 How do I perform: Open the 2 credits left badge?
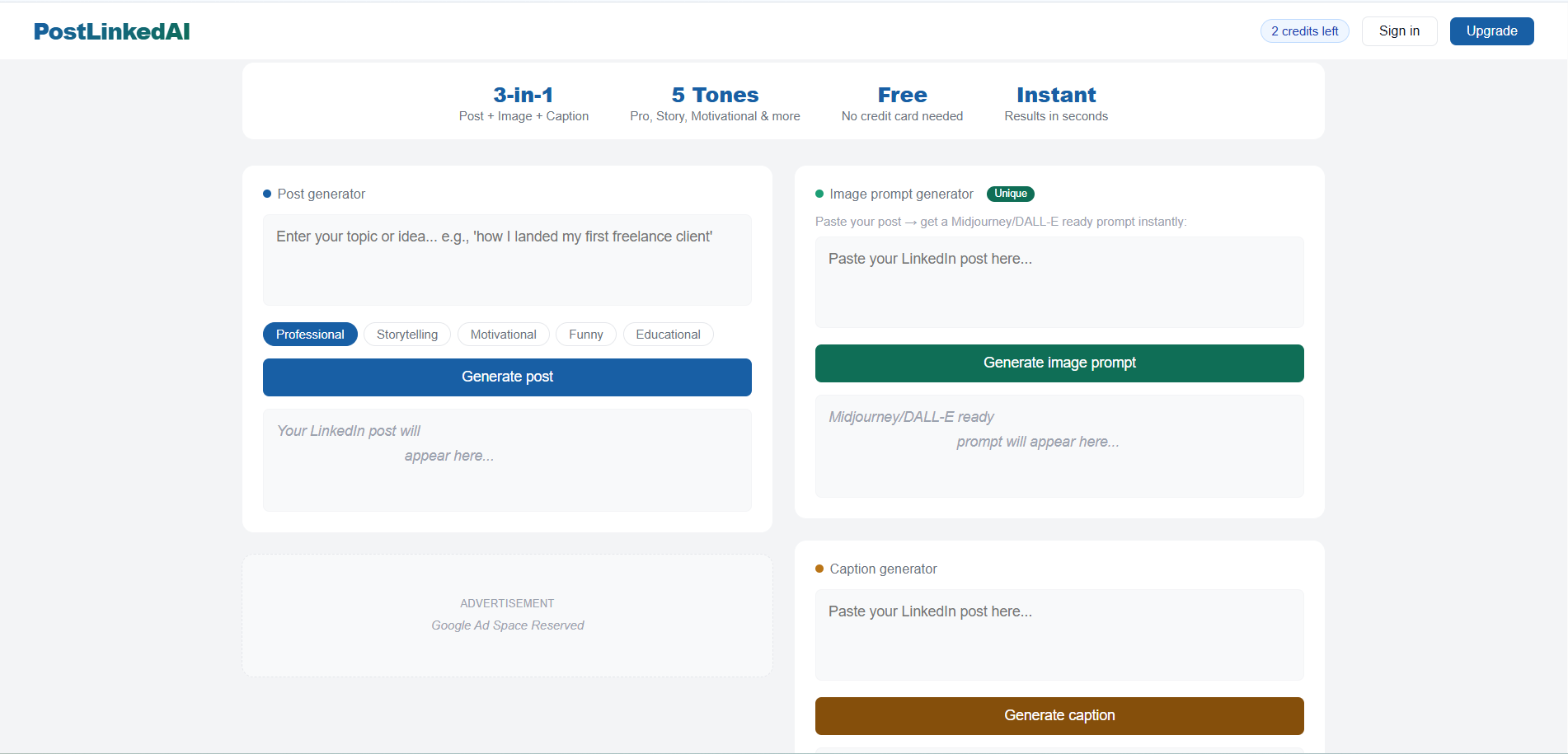pyautogui.click(x=1304, y=31)
